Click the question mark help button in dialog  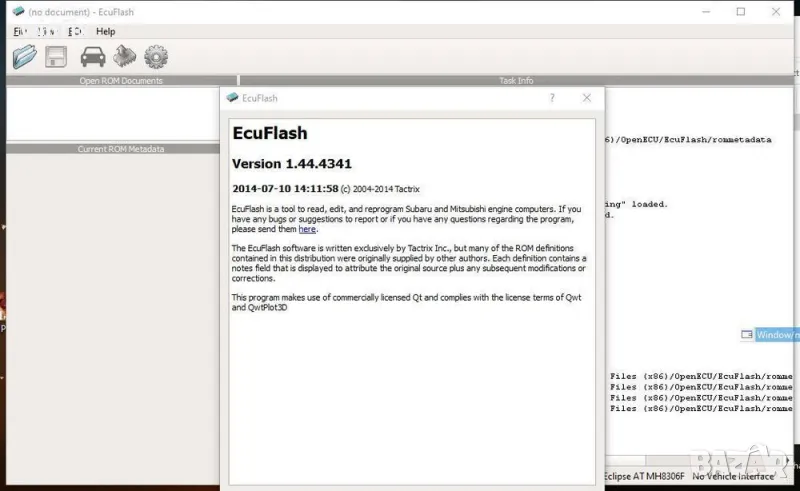(552, 98)
